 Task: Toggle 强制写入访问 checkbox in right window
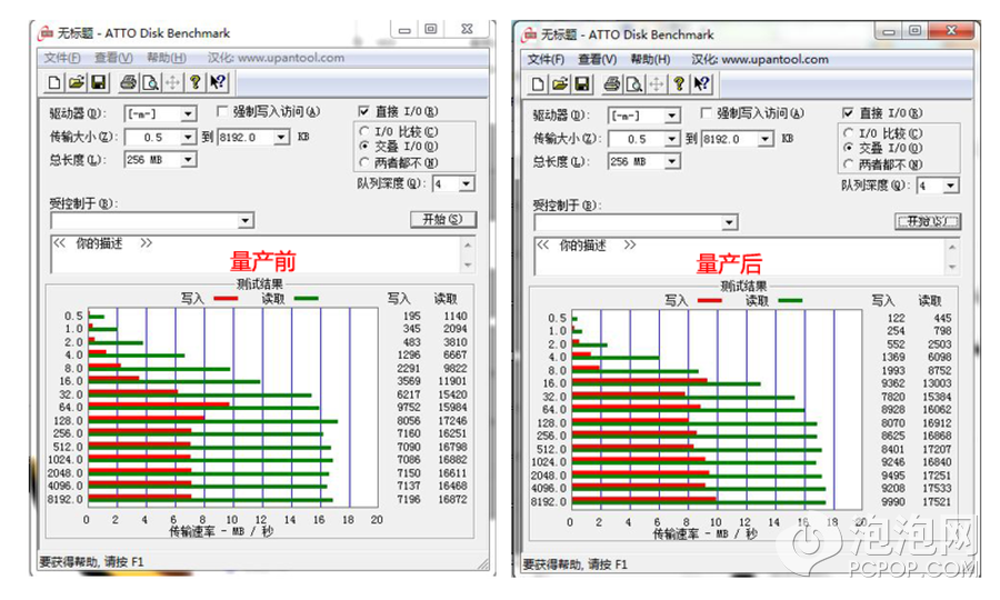(706, 113)
